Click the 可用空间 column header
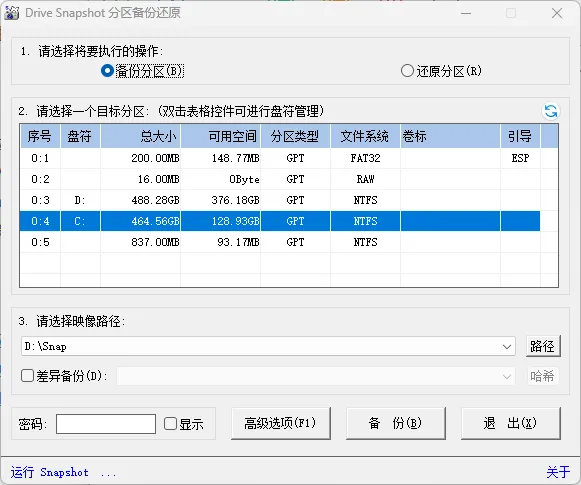The height and width of the screenshot is (485, 581). (221, 136)
